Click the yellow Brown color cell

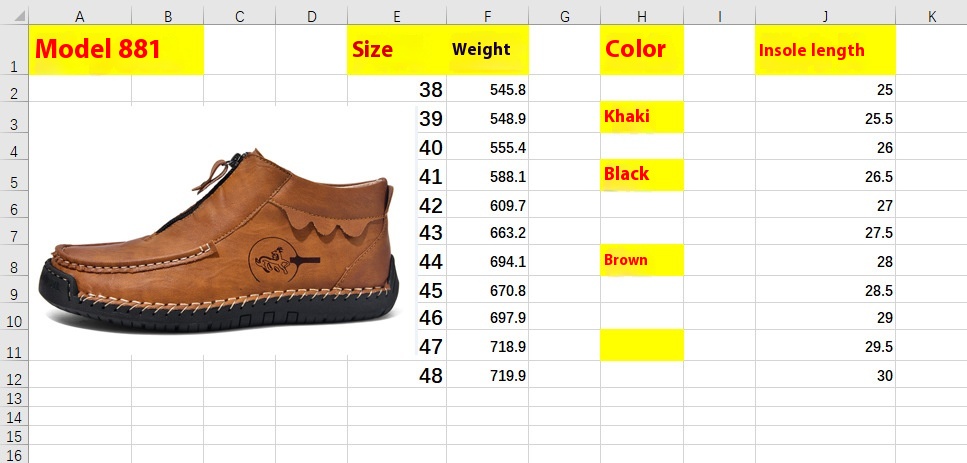[x=641, y=260]
